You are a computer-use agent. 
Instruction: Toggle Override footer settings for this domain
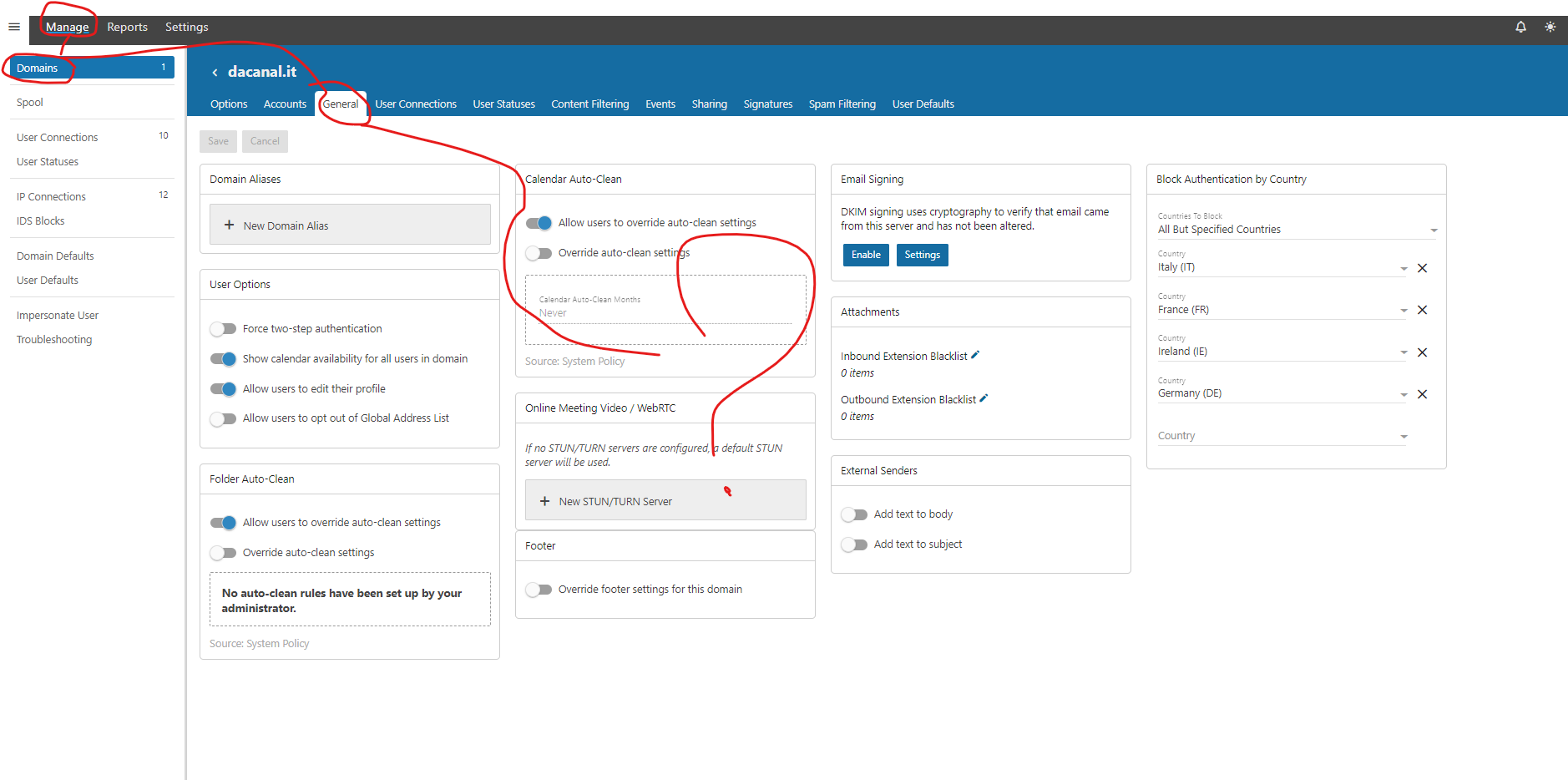pos(539,590)
